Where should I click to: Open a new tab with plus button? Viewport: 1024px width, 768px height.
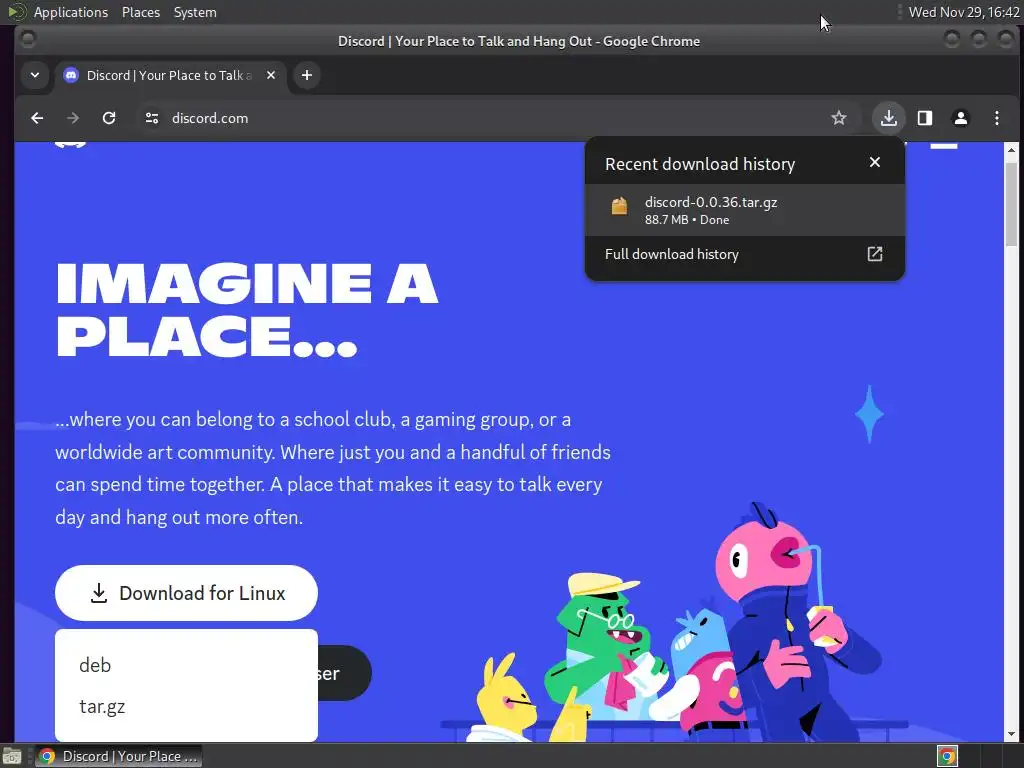click(306, 75)
